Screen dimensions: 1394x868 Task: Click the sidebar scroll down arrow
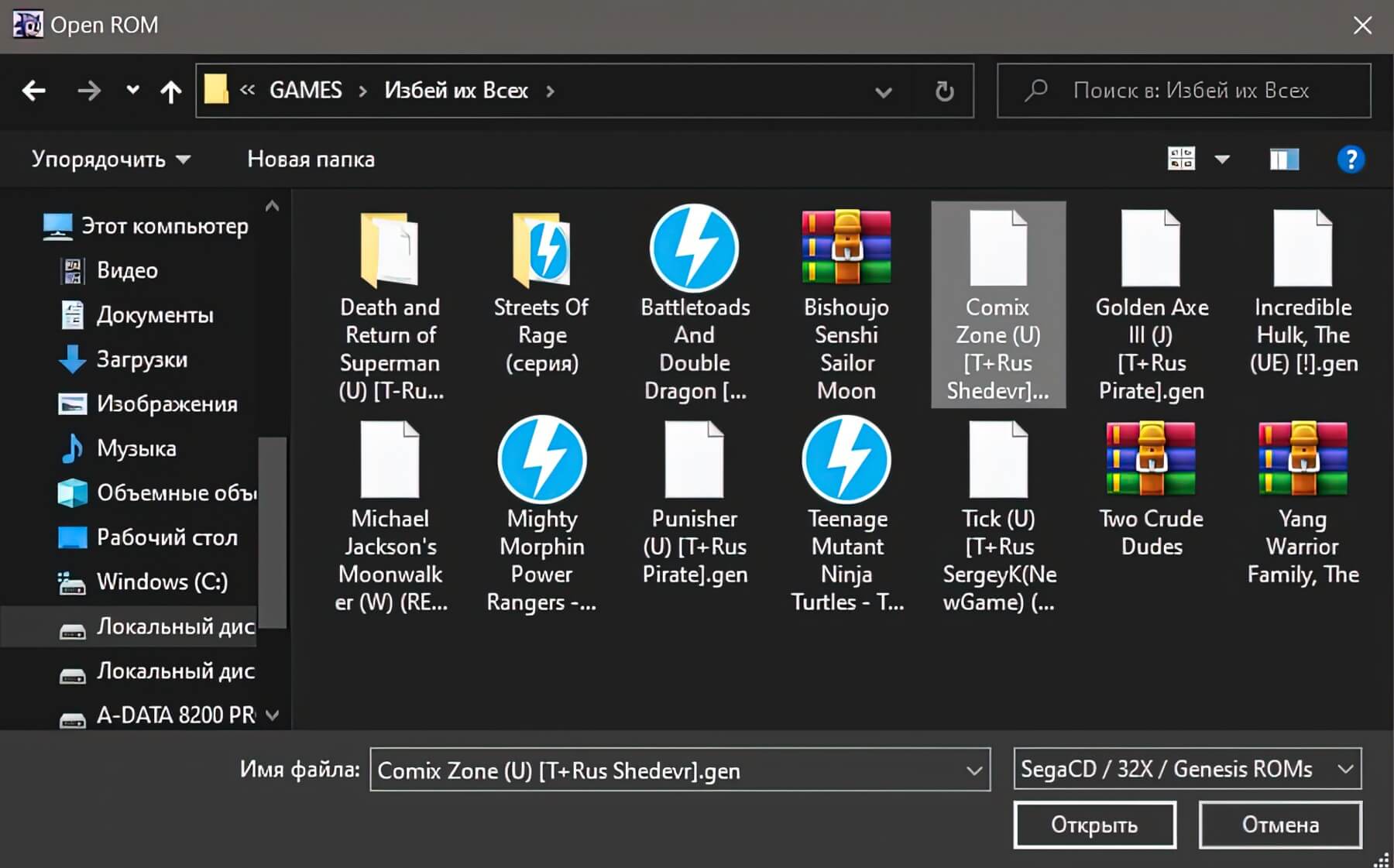pyautogui.click(x=272, y=715)
